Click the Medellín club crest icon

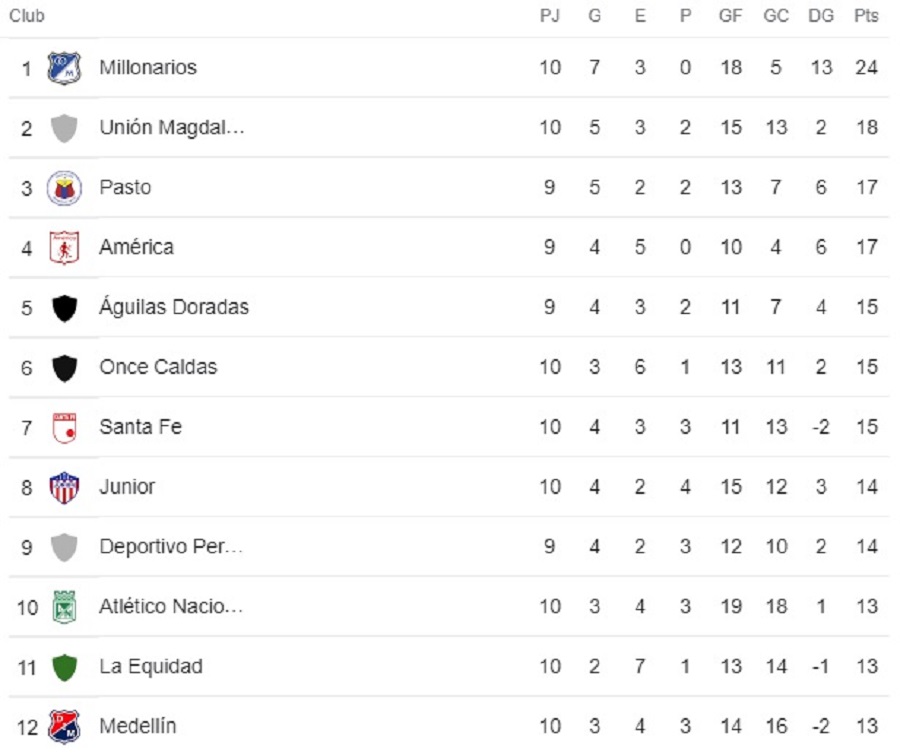click(x=64, y=726)
